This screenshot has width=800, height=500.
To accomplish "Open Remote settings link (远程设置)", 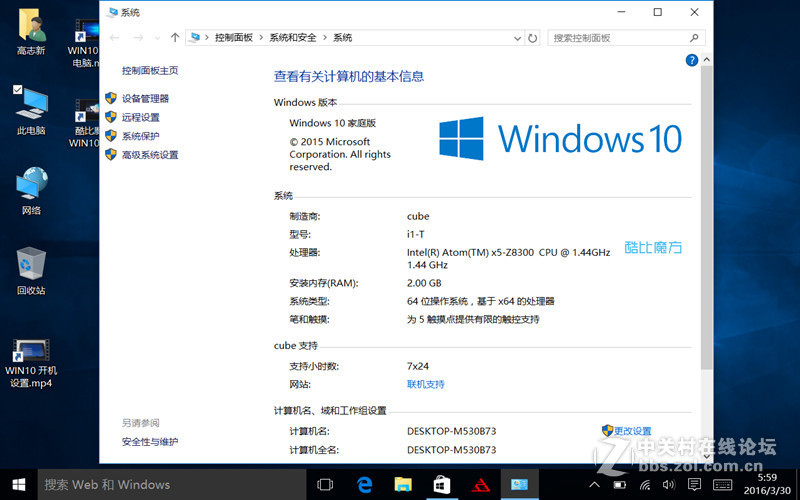I will [140, 117].
